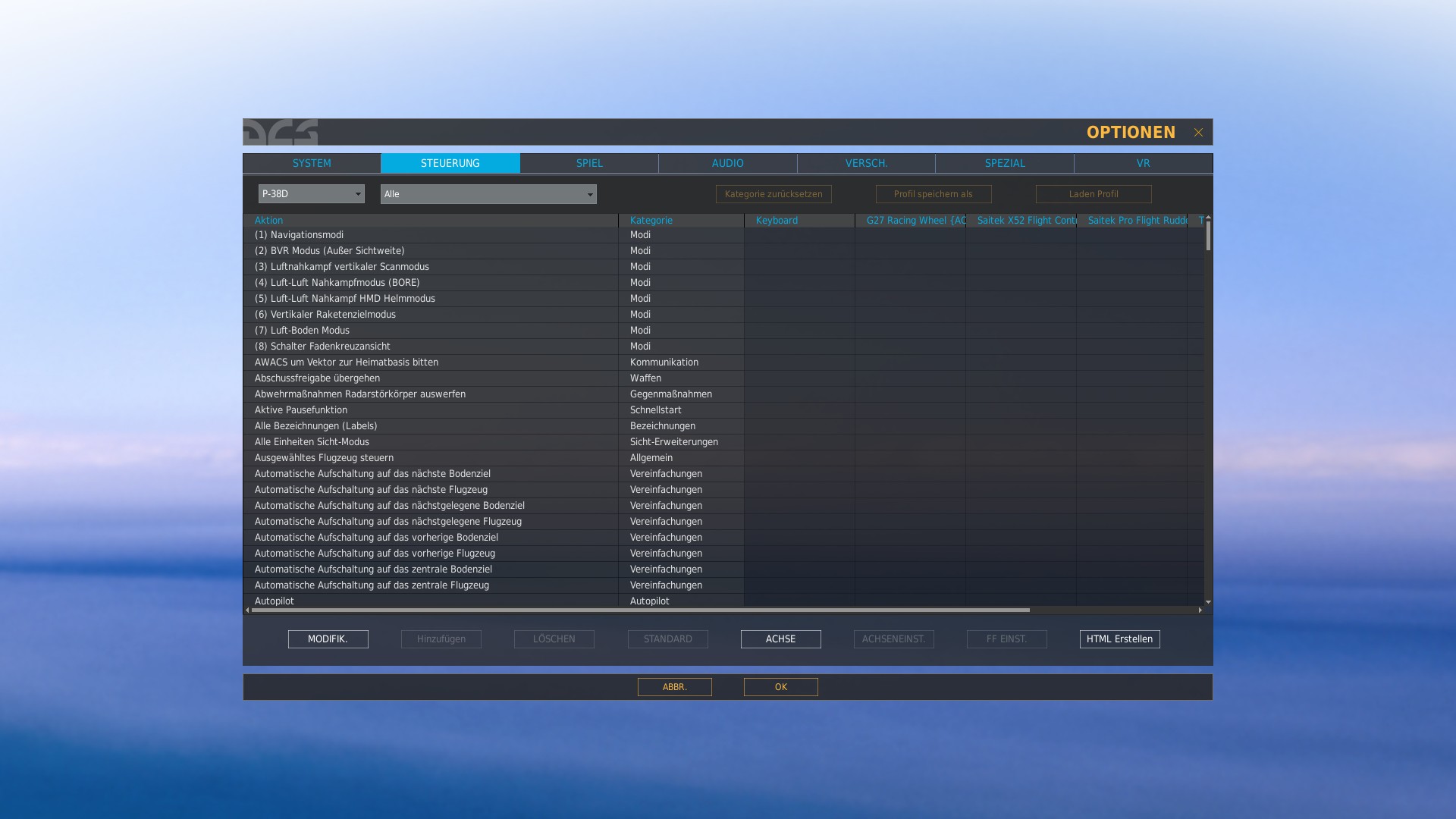Open the P-38D aircraft dropdown

point(311,194)
